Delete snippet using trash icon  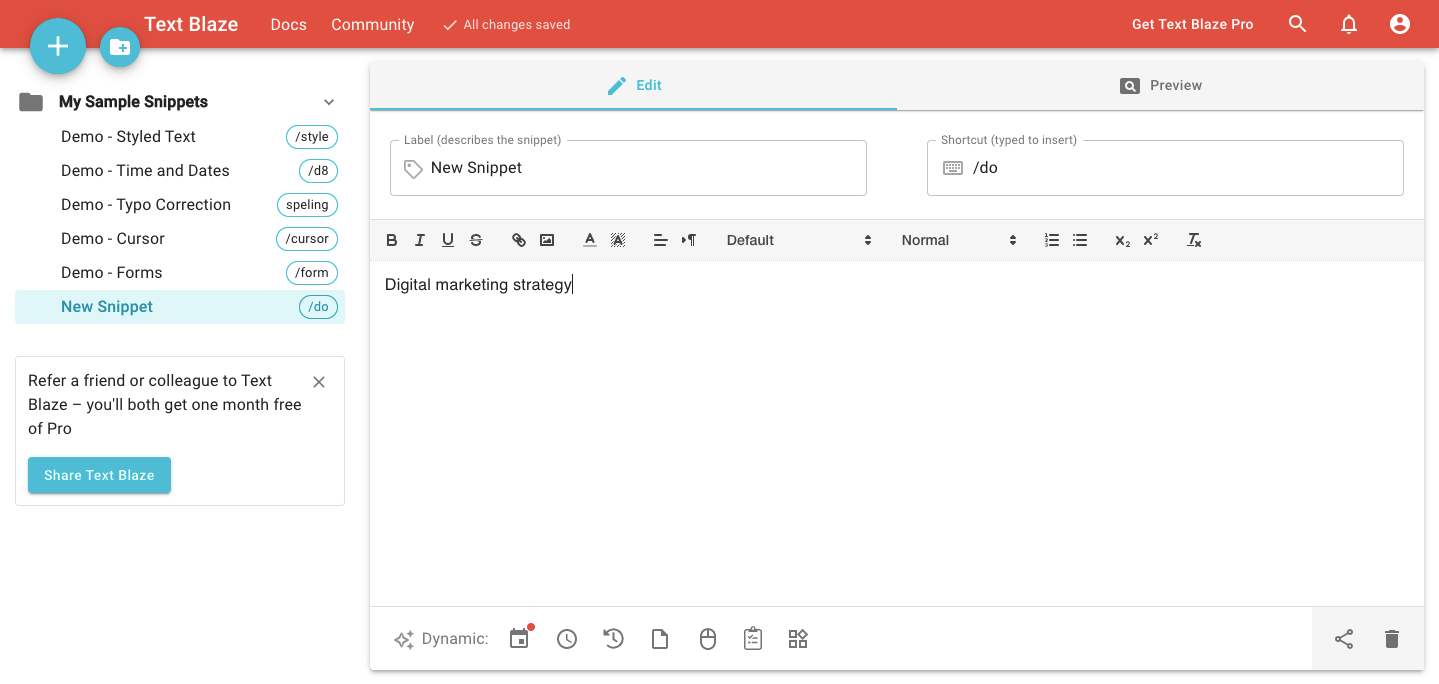(x=1392, y=639)
